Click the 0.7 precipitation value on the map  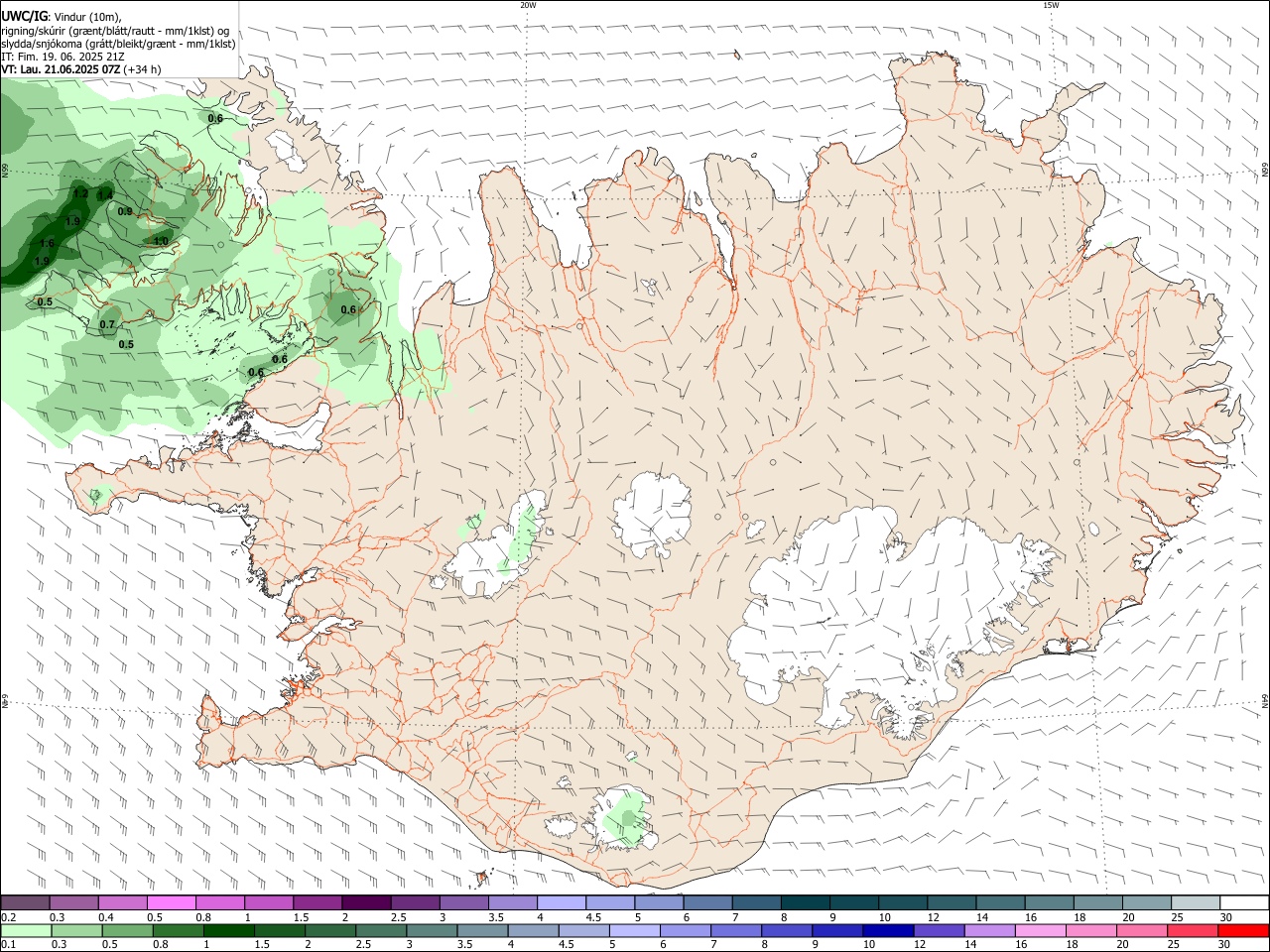click(107, 324)
